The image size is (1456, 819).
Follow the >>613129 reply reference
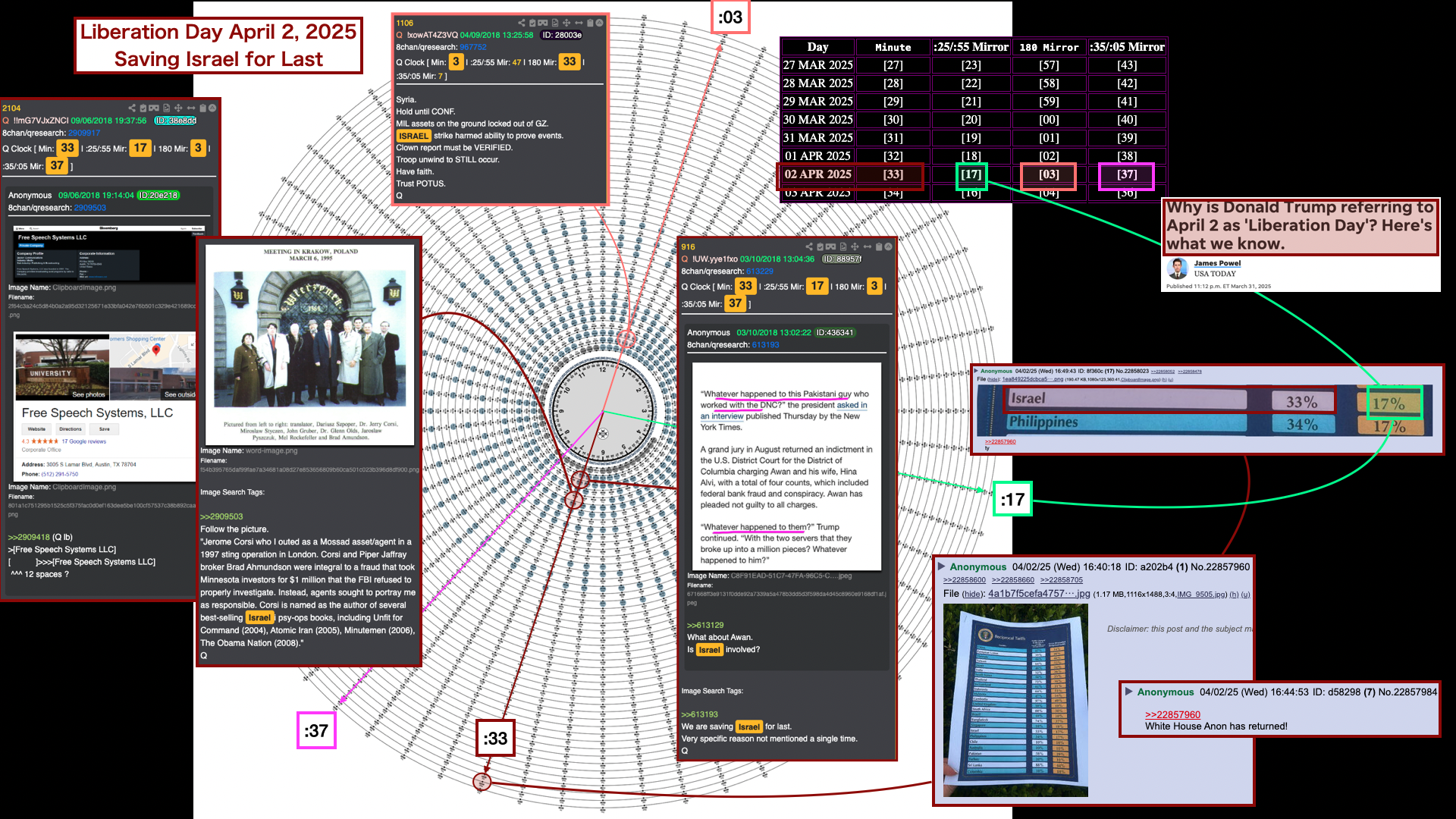point(705,626)
